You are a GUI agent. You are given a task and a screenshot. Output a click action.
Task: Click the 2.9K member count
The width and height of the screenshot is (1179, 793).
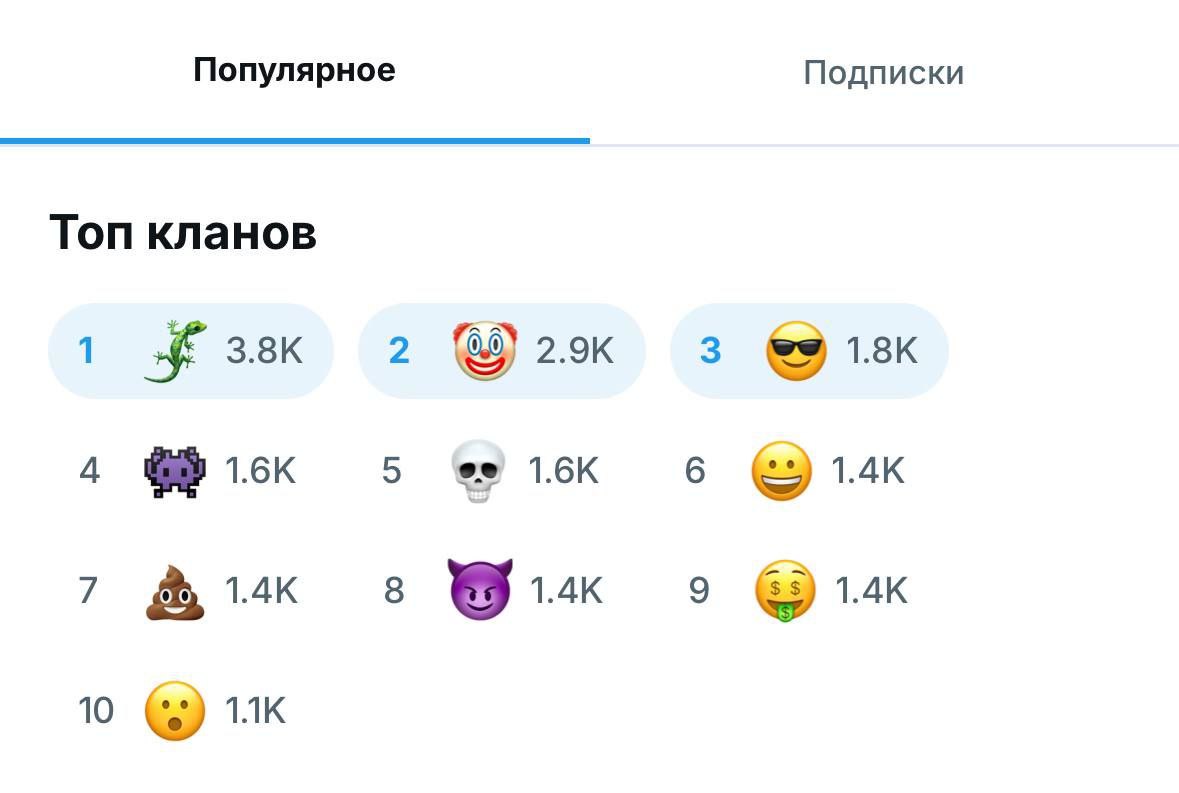point(574,351)
